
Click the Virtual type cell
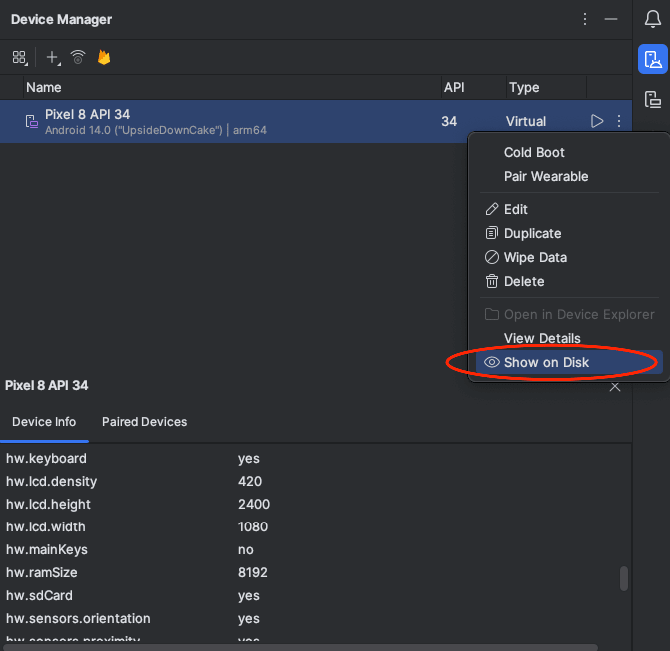pyautogui.click(x=526, y=121)
